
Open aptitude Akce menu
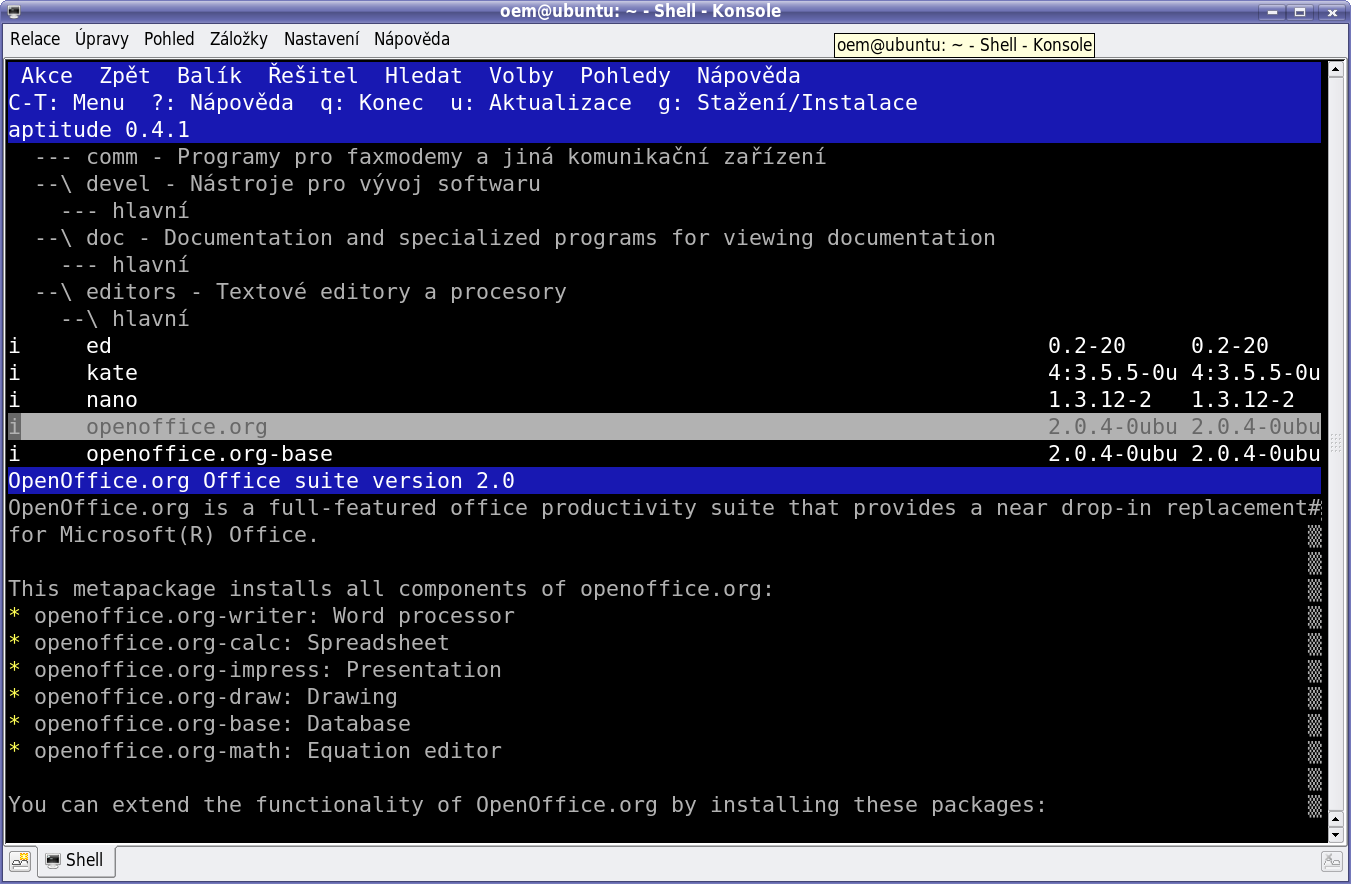click(47, 76)
